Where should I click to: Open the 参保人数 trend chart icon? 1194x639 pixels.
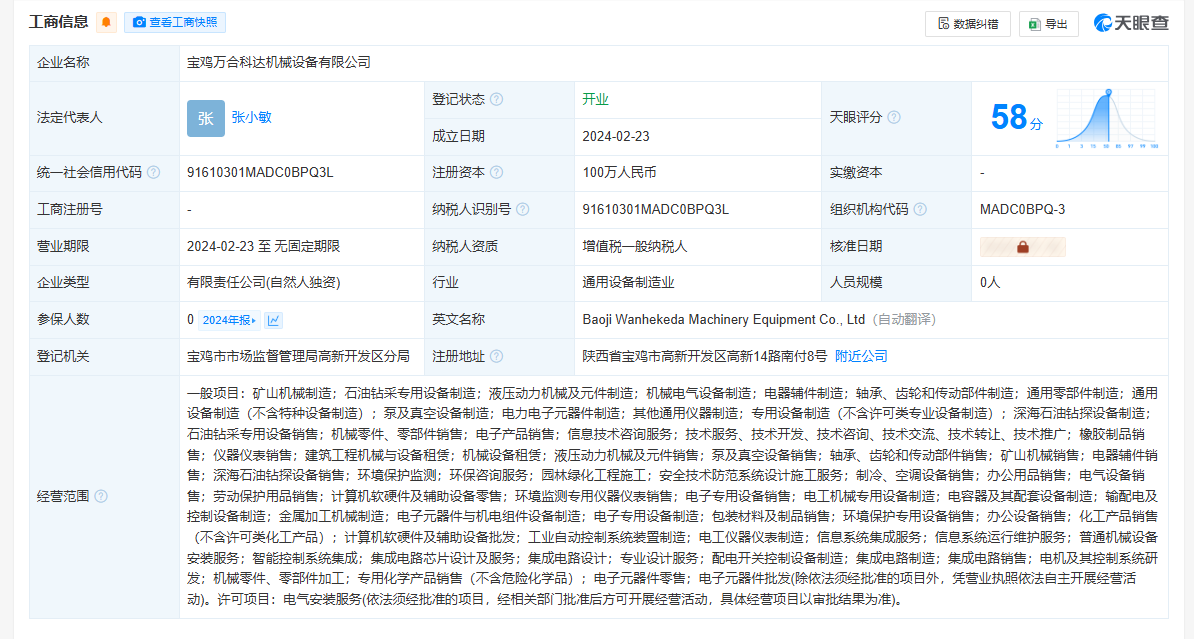coord(273,320)
